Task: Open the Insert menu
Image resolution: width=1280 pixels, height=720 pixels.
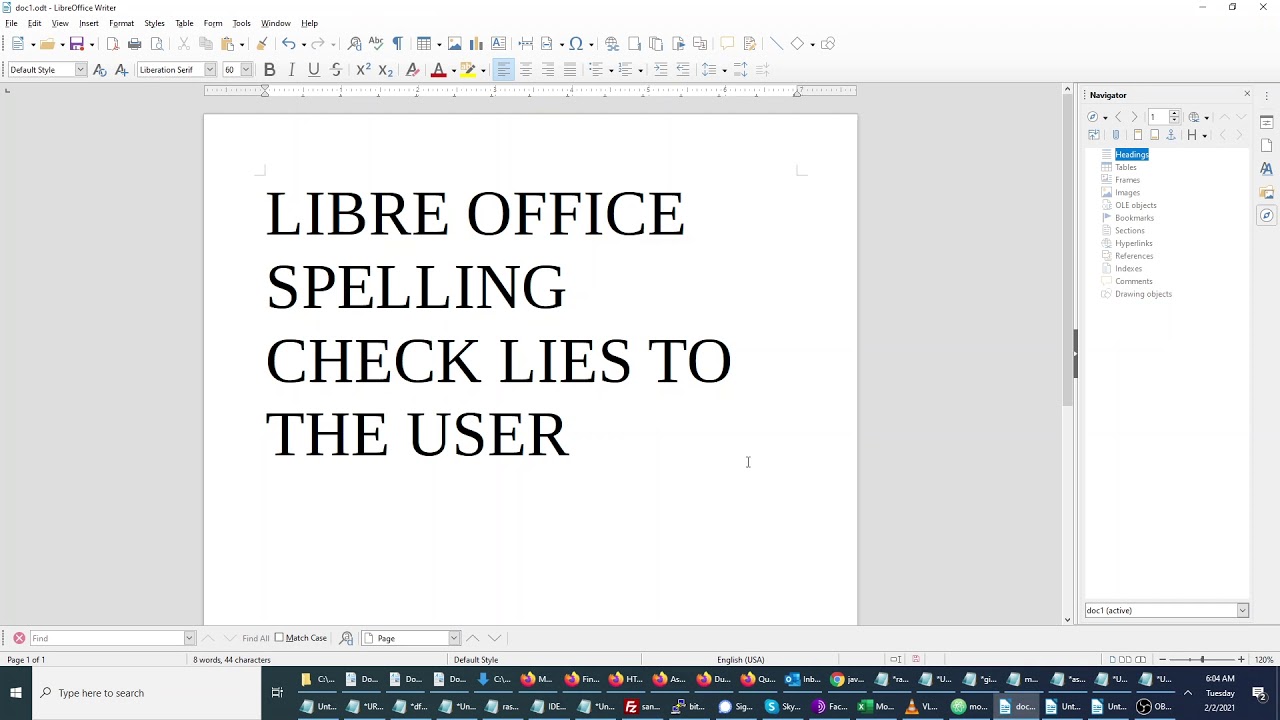Action: (89, 23)
